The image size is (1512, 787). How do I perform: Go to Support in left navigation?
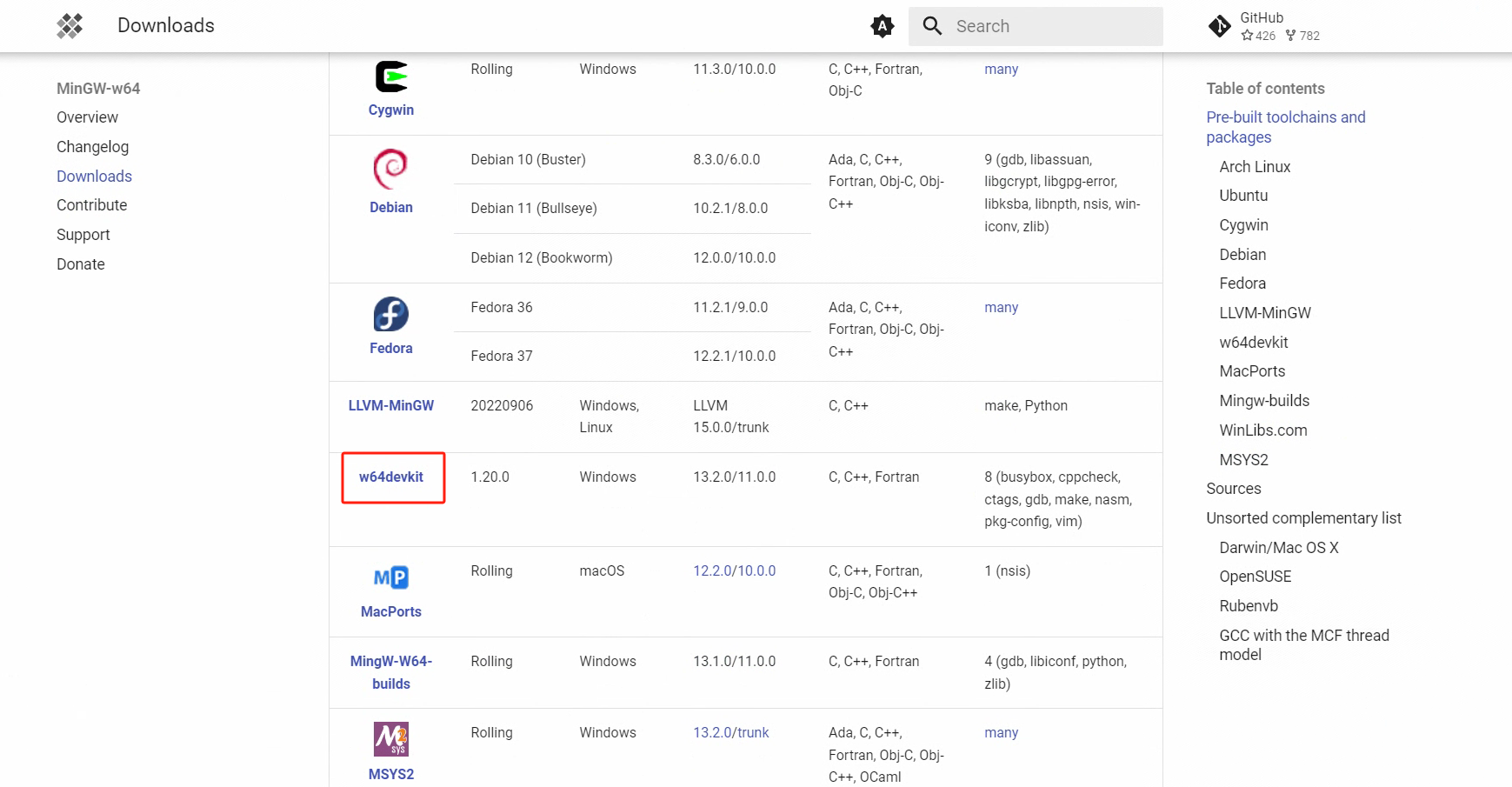tap(83, 235)
